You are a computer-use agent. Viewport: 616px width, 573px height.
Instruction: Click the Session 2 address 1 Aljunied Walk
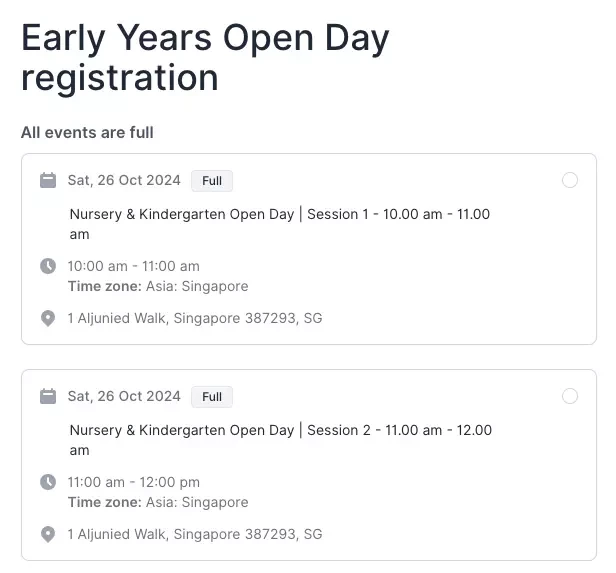coord(195,534)
